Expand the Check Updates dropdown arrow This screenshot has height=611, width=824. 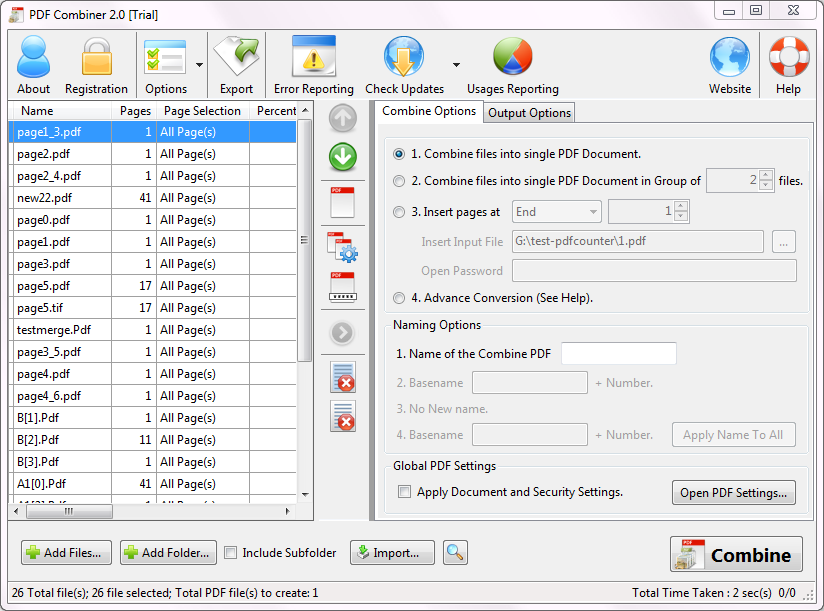pyautogui.click(x=456, y=65)
